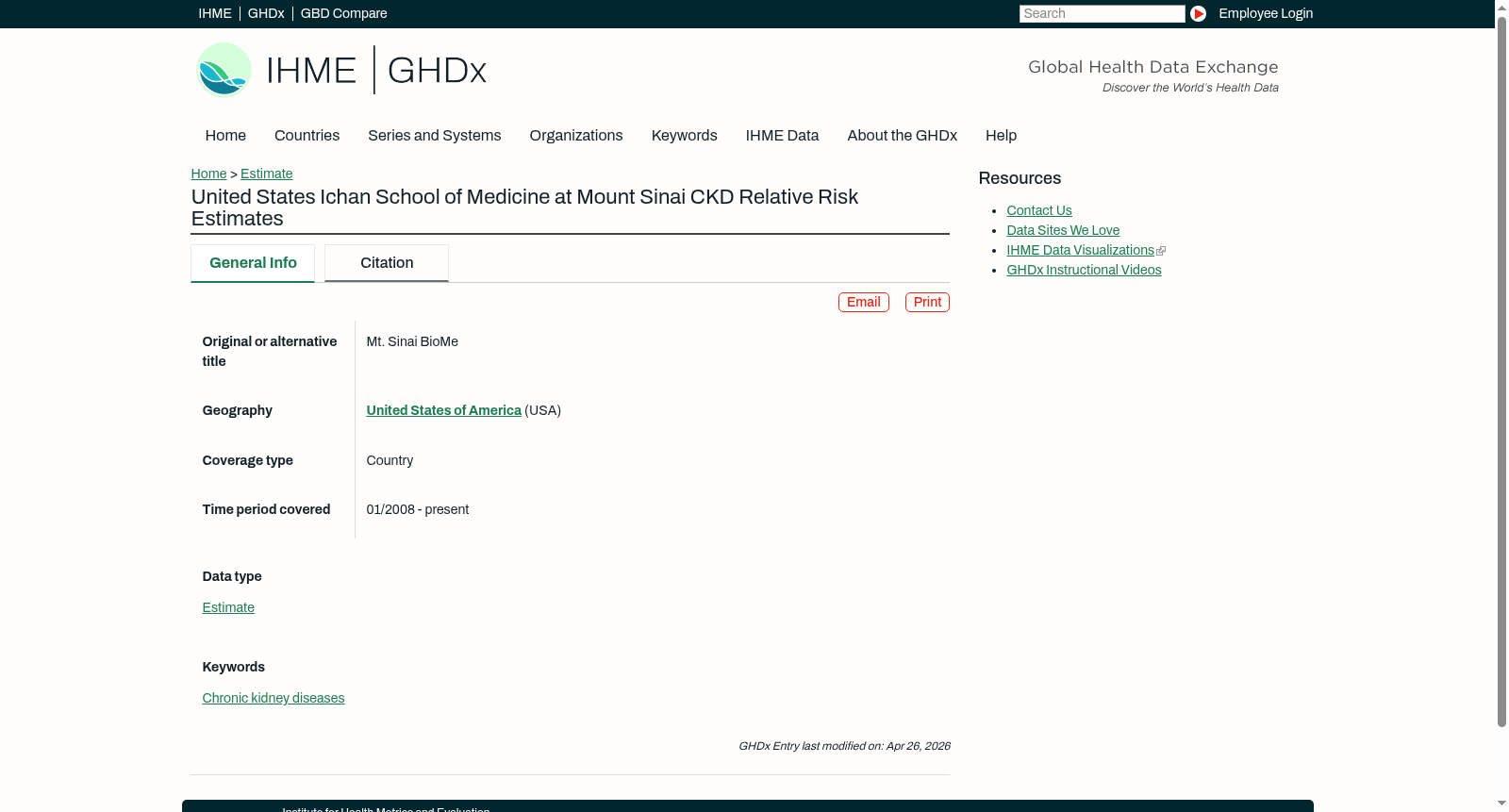Open the IHME Data menu item

tap(782, 136)
